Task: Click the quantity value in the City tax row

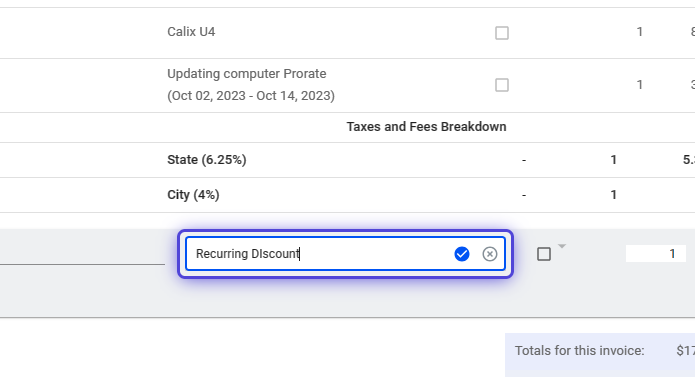Action: point(613,195)
